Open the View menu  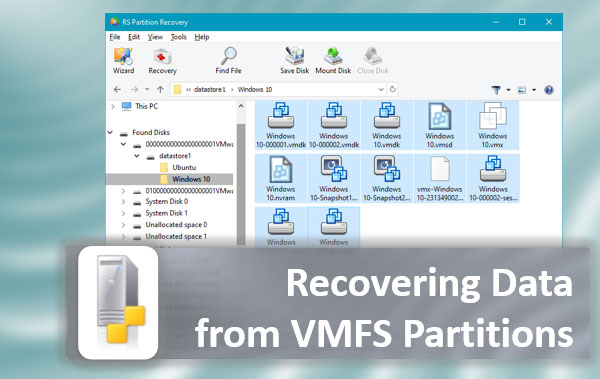click(x=155, y=37)
